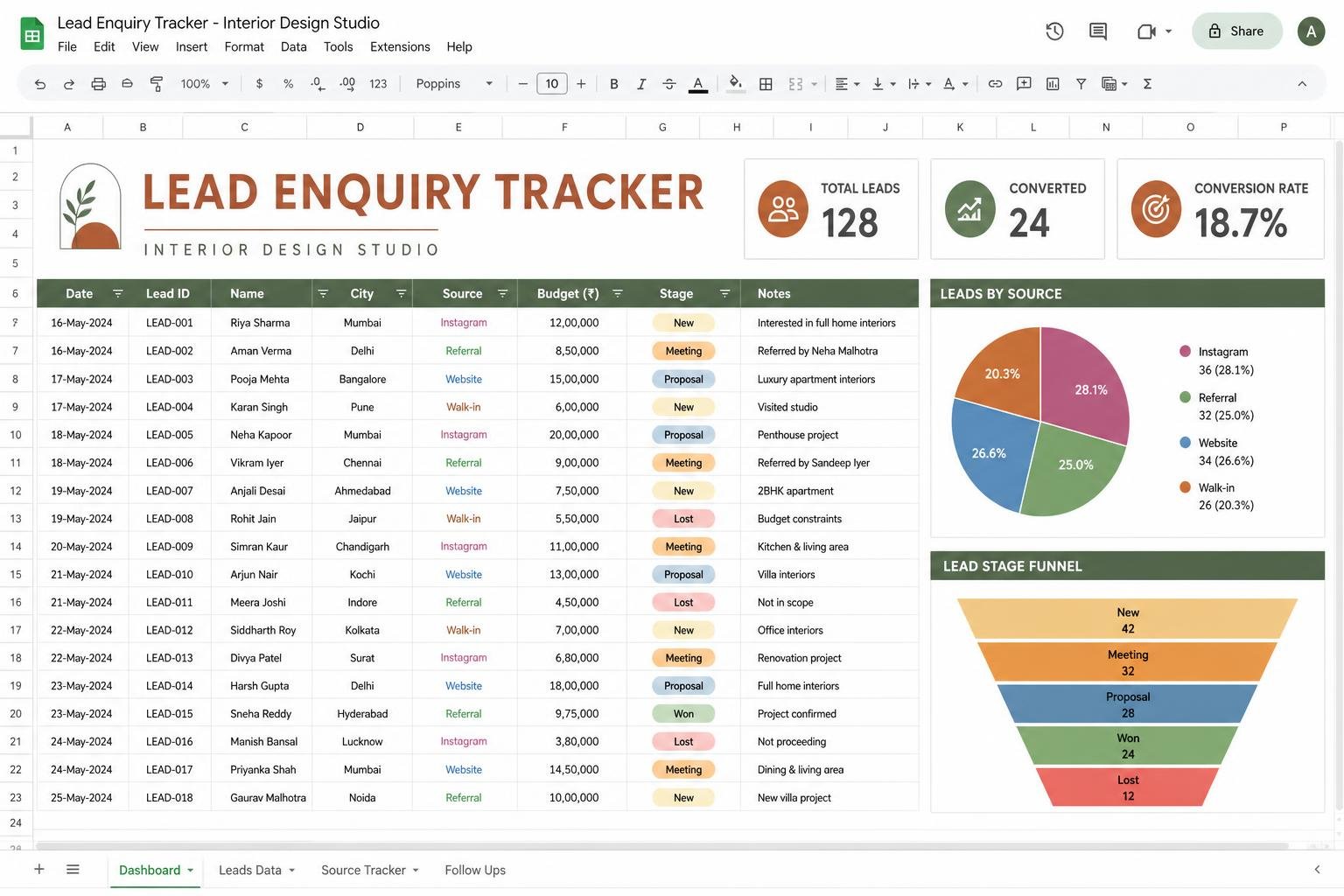1344x896 pixels.
Task: Toggle italic formatting
Action: [x=641, y=84]
